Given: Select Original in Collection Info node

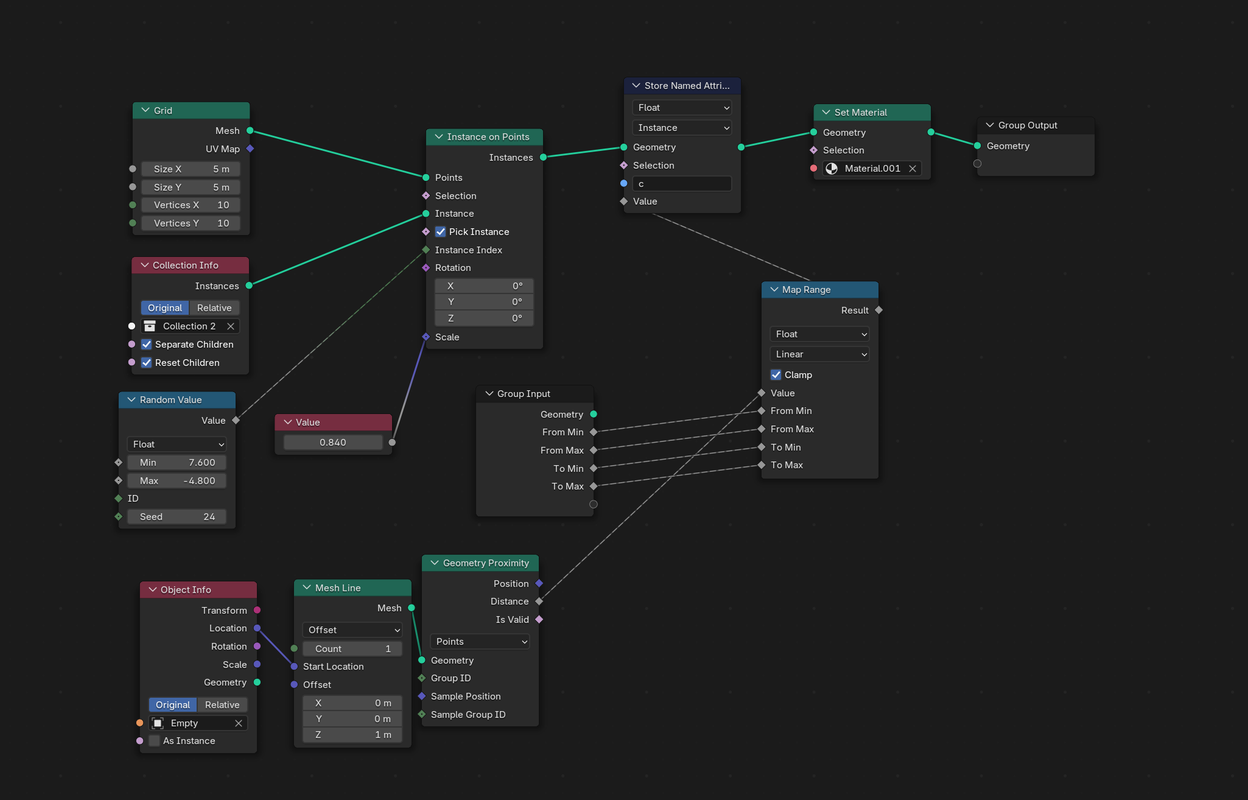Looking at the screenshot, I should (x=165, y=308).
